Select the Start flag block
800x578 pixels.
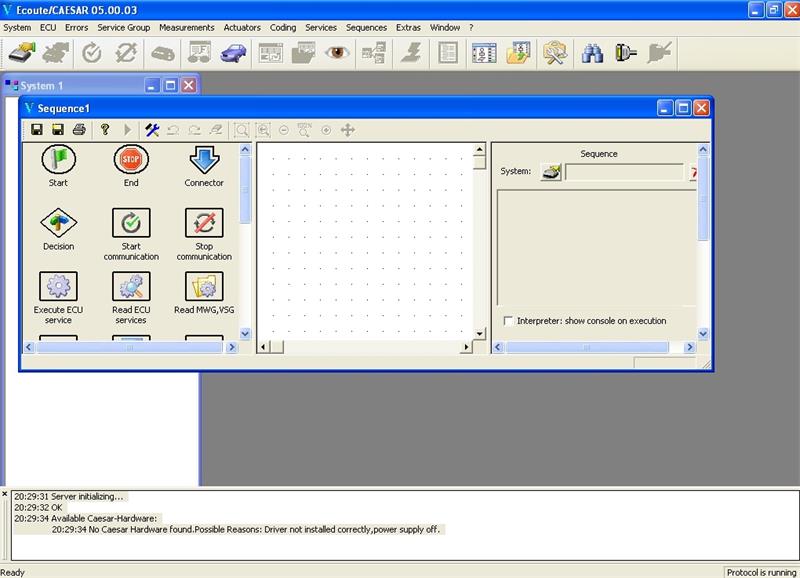point(58,160)
